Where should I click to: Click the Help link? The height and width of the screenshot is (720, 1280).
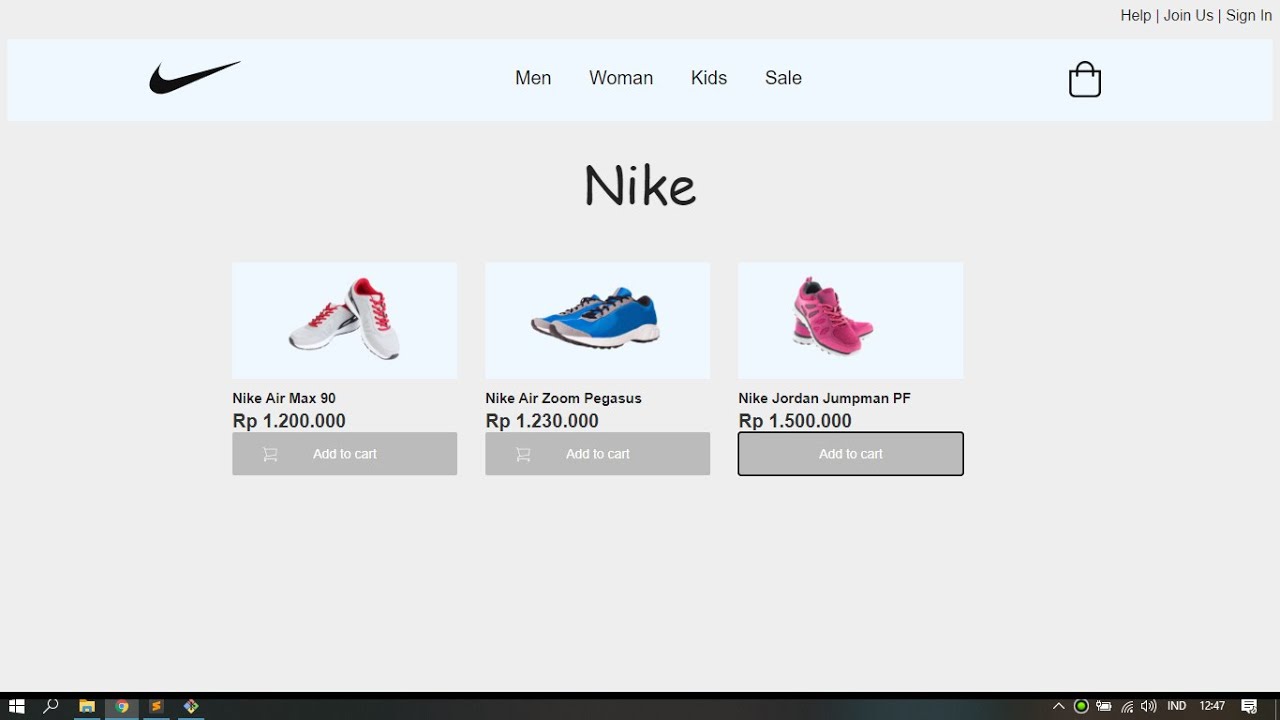1136,15
